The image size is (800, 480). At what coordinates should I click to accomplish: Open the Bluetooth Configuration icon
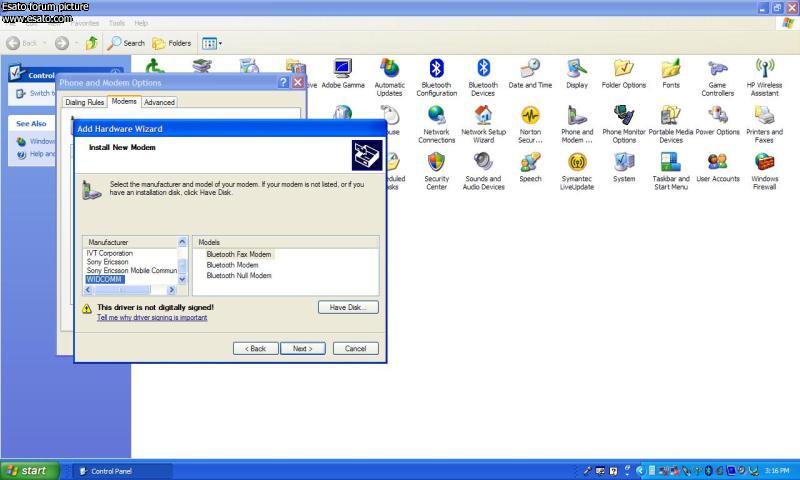pyautogui.click(x=436, y=70)
